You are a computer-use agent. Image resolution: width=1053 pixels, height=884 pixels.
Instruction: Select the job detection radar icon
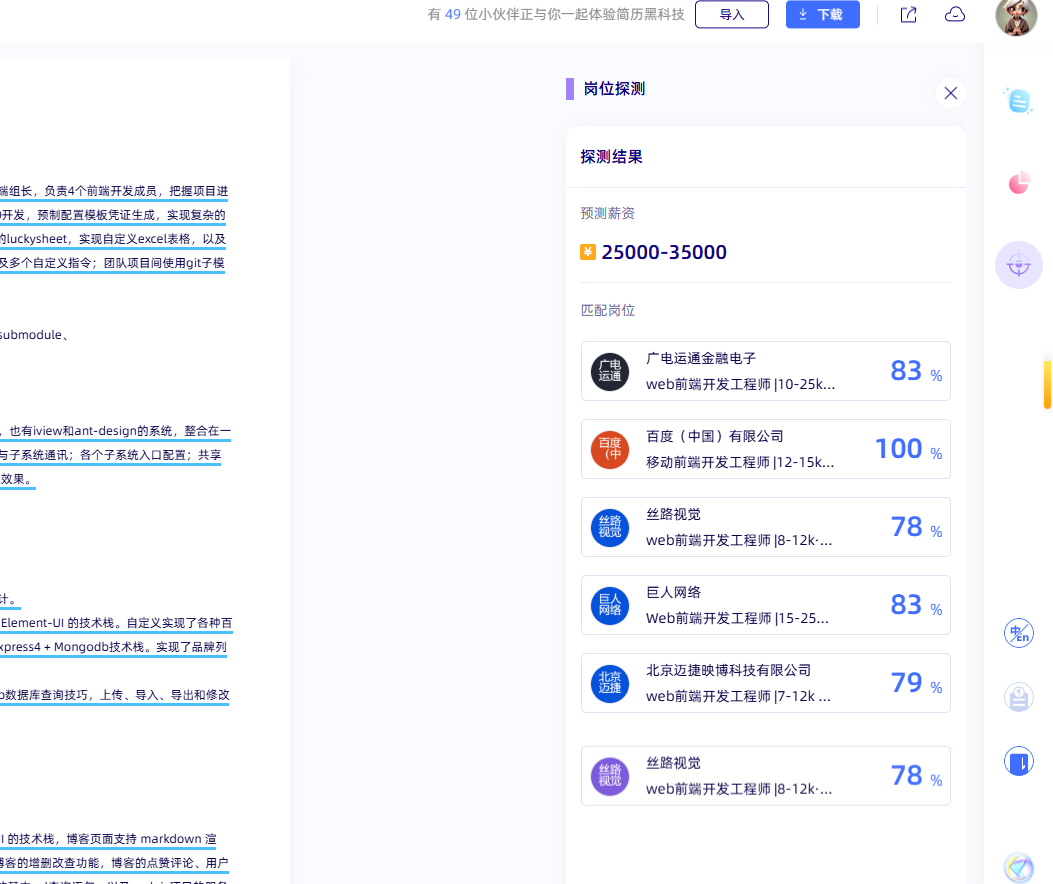click(1018, 264)
